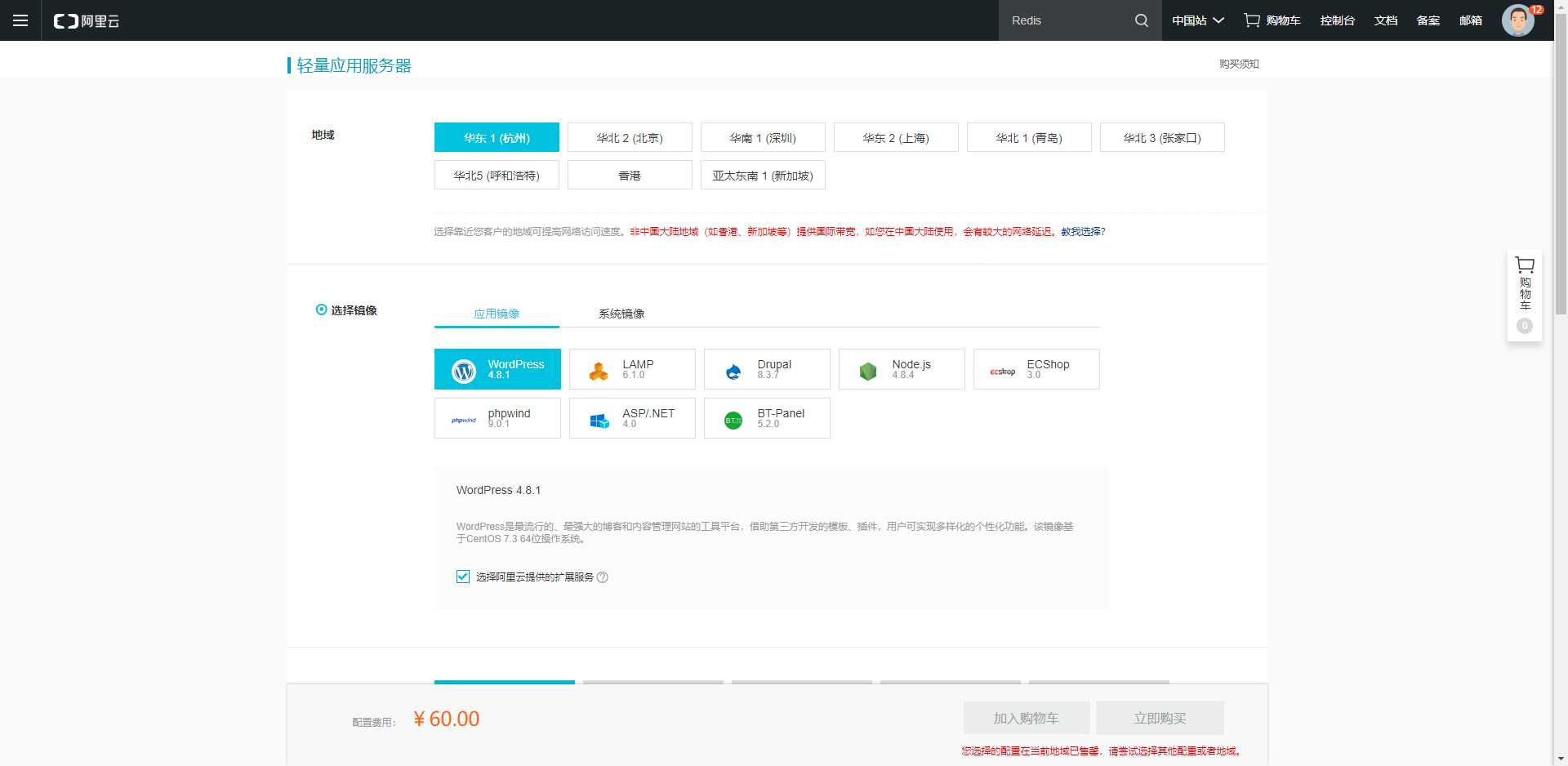Open 控制台 in top navigation
Viewport: 1568px width, 766px height.
pyautogui.click(x=1338, y=20)
